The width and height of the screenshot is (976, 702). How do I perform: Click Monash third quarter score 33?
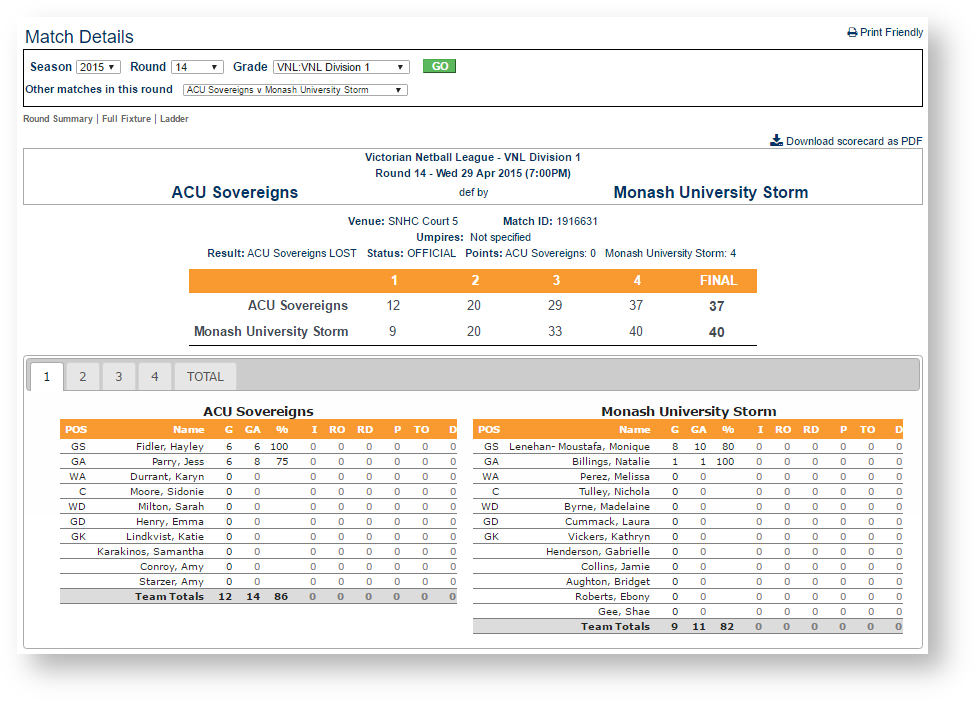pyautogui.click(x=555, y=332)
